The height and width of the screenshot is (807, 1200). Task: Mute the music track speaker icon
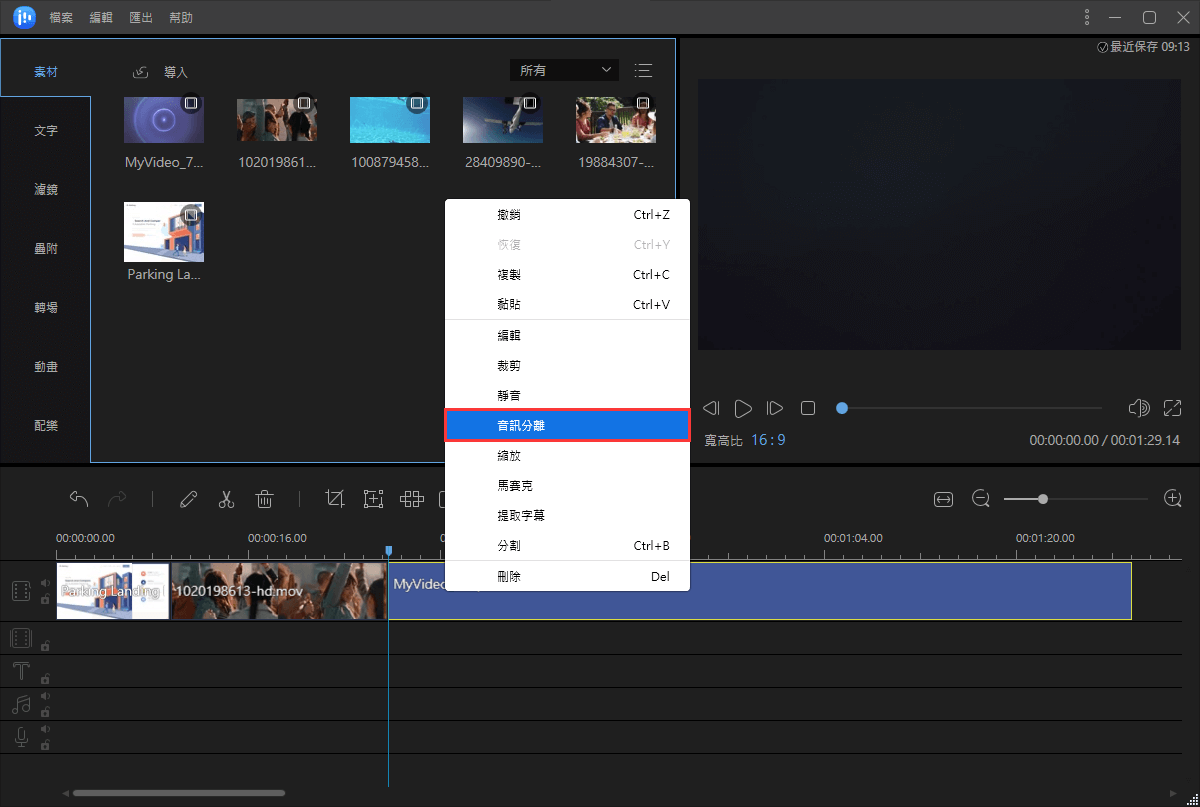(45, 697)
